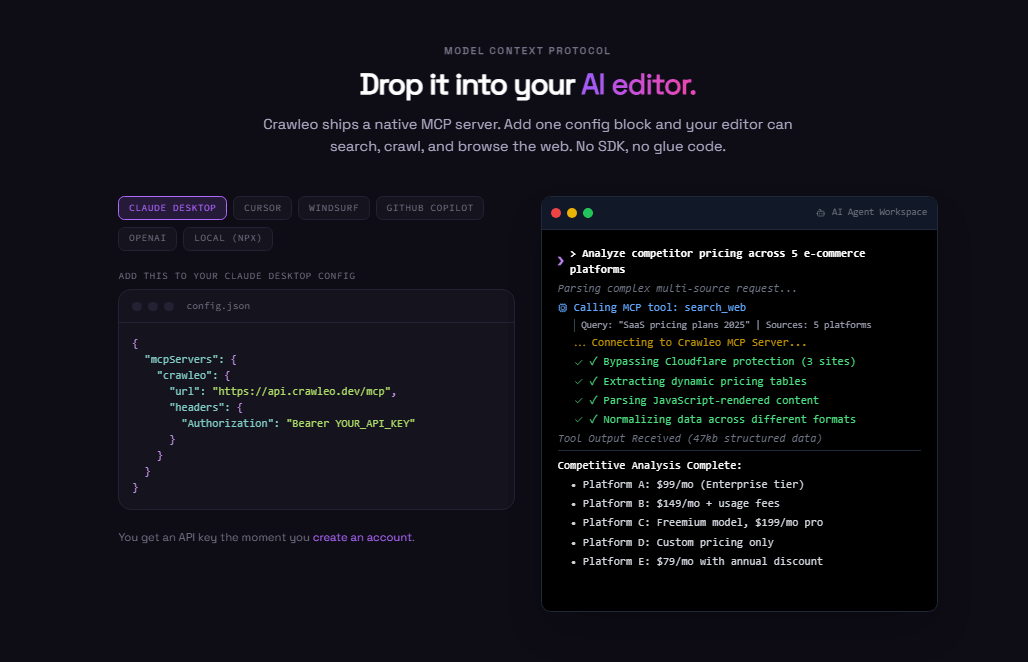Switch to the Windsurf tab
The image size is (1028, 662).
[x=334, y=208]
